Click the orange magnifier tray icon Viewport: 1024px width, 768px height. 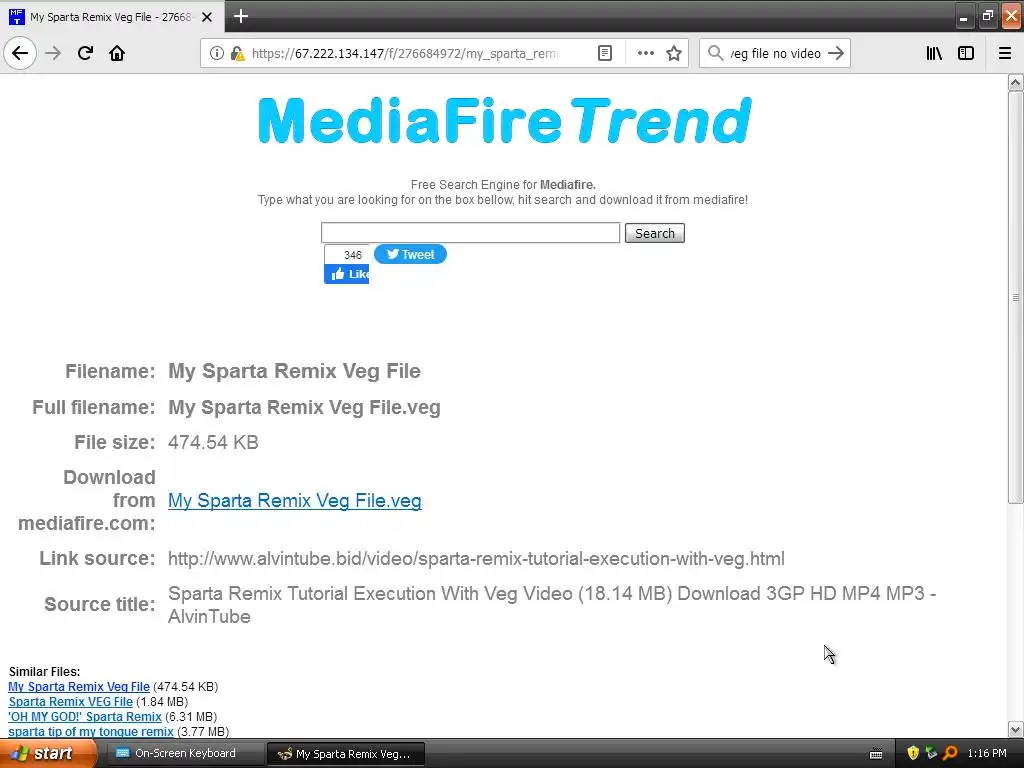[x=950, y=753]
